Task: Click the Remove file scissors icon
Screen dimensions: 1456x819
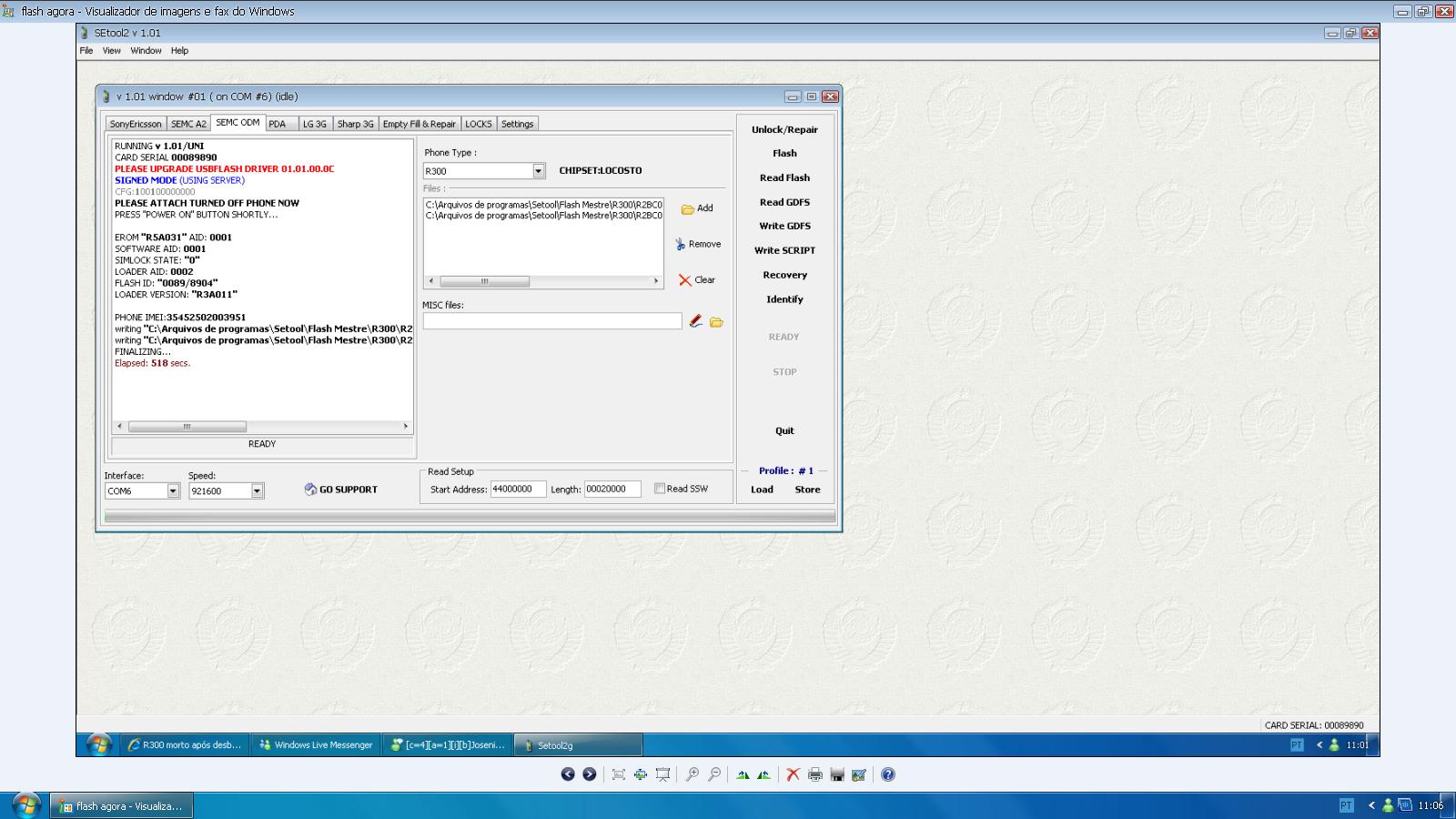Action: (x=680, y=244)
